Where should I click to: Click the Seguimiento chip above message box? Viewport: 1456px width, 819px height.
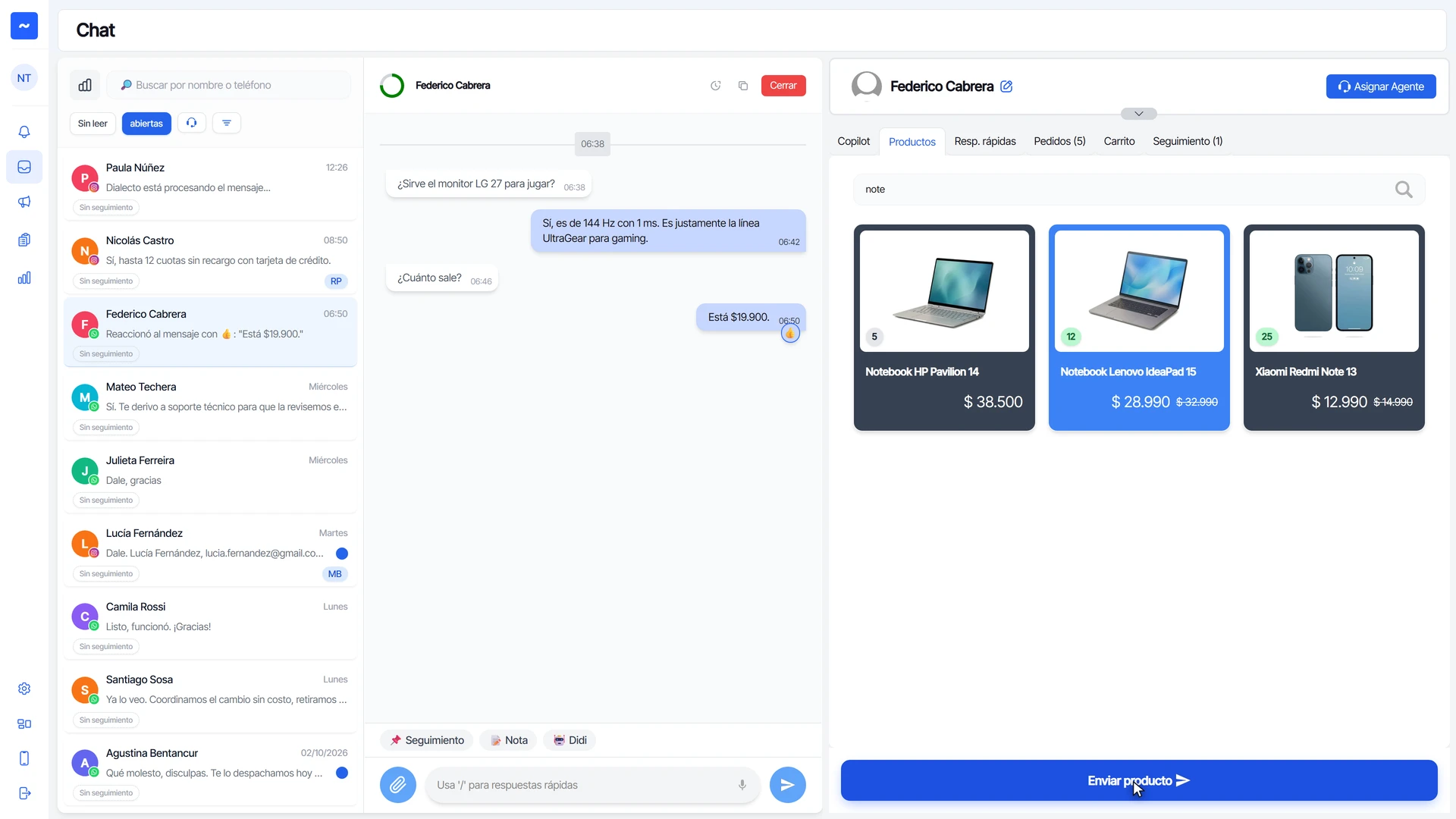pos(427,740)
